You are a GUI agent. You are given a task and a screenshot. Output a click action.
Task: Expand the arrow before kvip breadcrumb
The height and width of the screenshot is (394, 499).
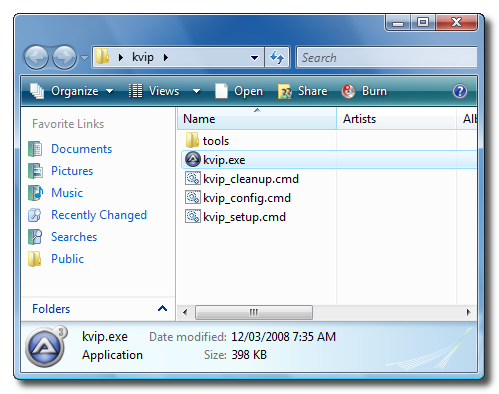click(121, 58)
